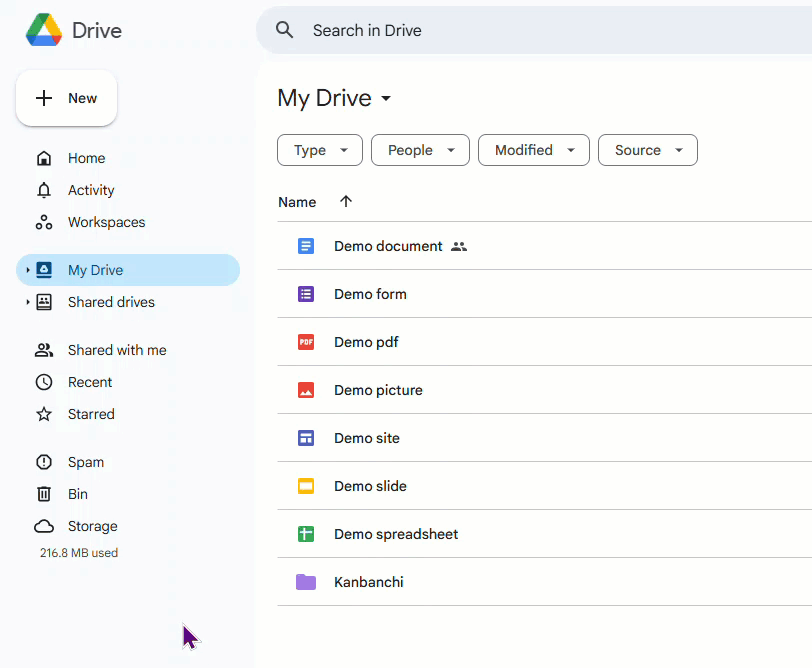Viewport: 812px width, 668px height.
Task: Click the Bin trash icon
Action: pos(44,494)
